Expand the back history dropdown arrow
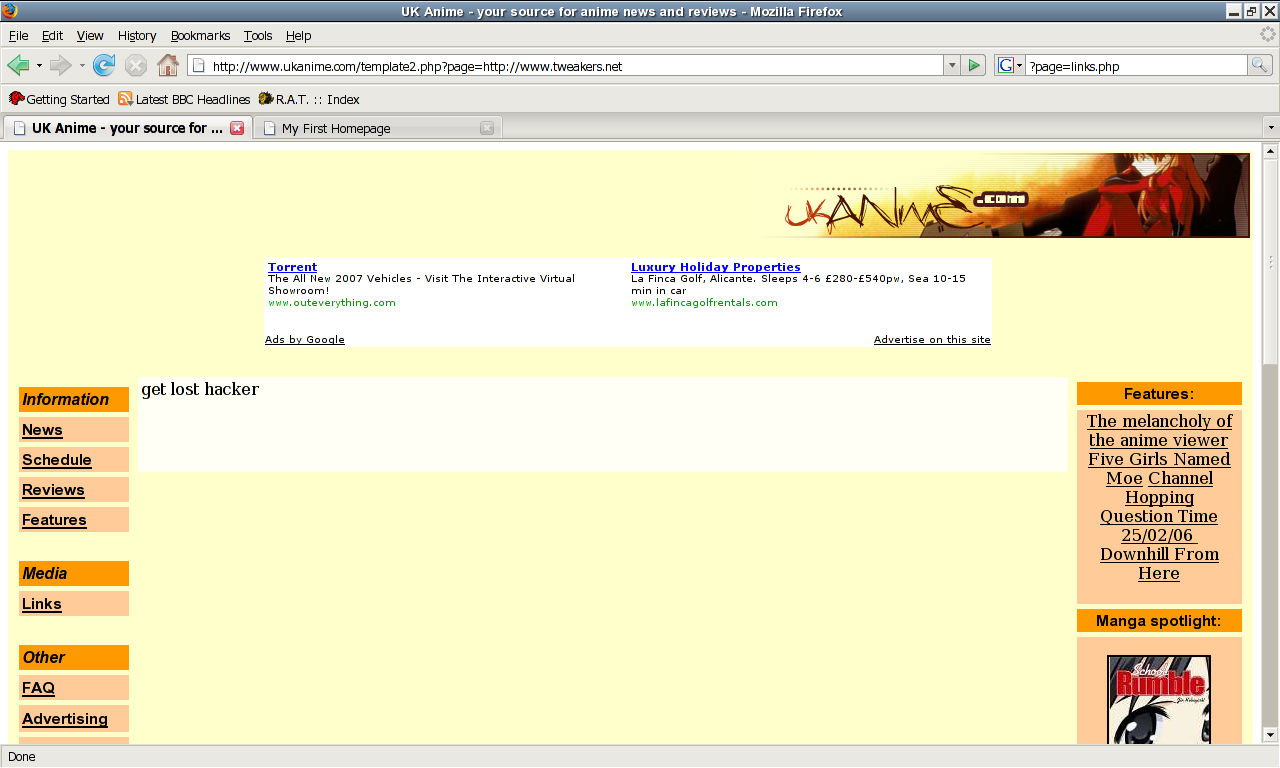The image size is (1280, 768). [39, 66]
